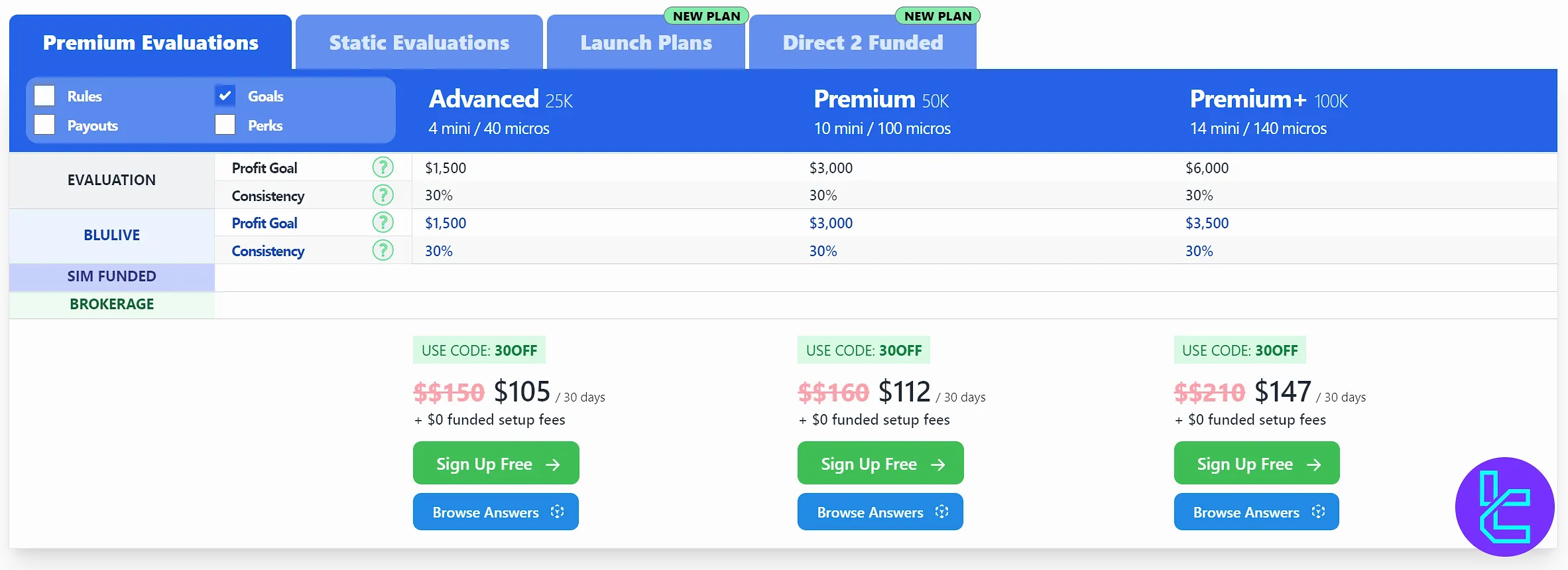Expand the SIM FUNDED section
Screen dimensions: 1568x570
point(111,277)
